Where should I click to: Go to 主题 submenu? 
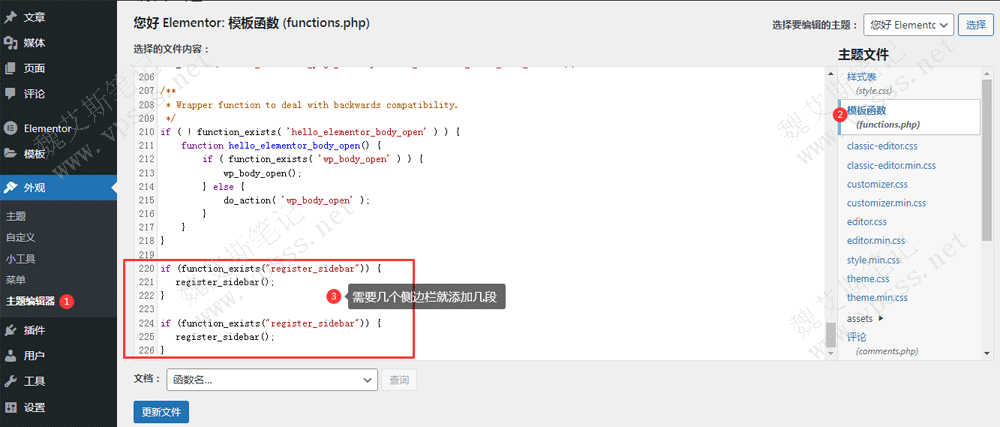(16, 217)
